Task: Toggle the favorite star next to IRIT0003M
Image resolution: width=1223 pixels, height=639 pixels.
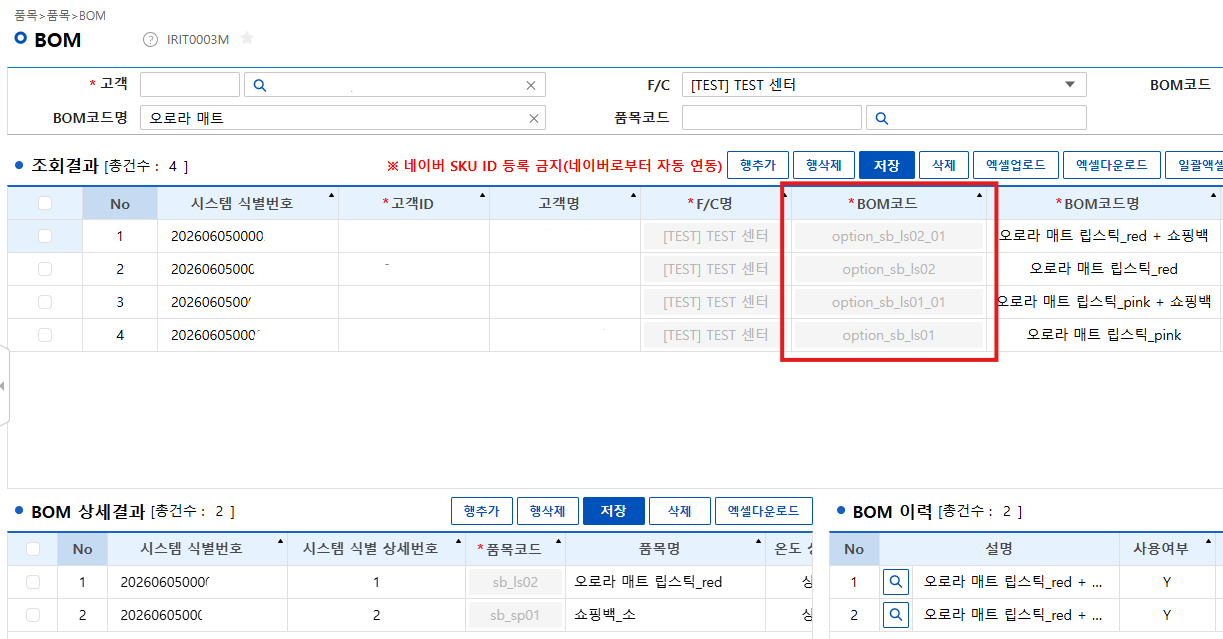Action: click(x=247, y=39)
